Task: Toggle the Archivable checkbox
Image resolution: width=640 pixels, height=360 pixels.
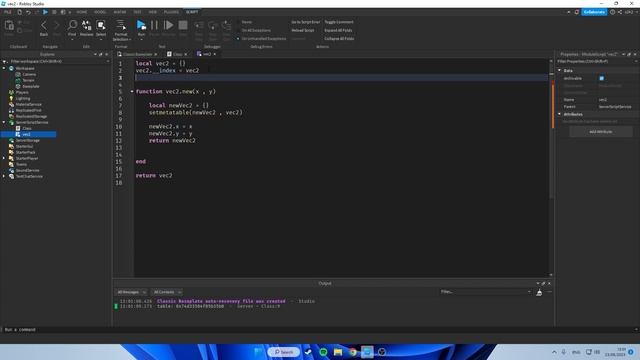Action: [602, 78]
